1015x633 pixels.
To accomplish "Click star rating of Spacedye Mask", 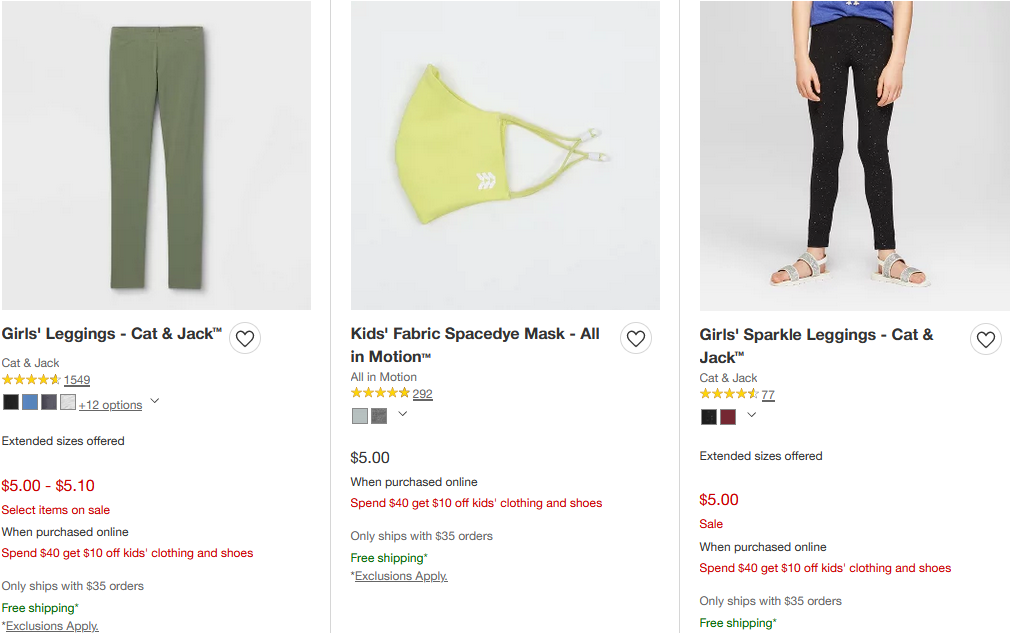I will click(380, 394).
